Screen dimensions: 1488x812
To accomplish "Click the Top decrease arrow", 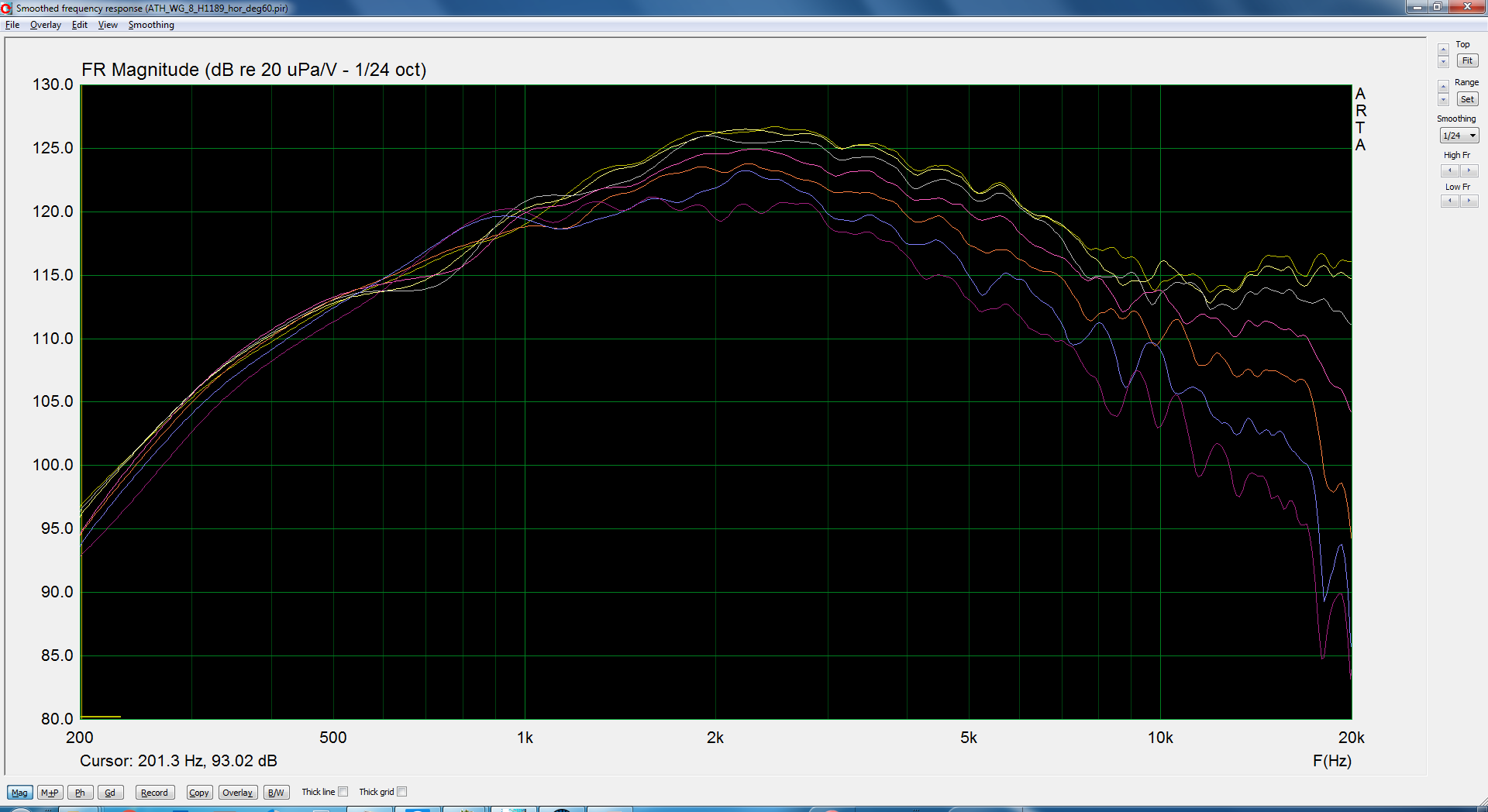I will click(x=1443, y=62).
